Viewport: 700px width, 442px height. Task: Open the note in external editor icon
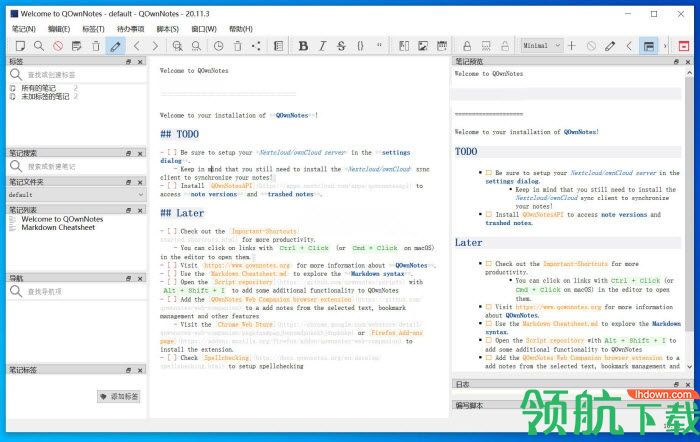pyautogui.click(x=77, y=46)
